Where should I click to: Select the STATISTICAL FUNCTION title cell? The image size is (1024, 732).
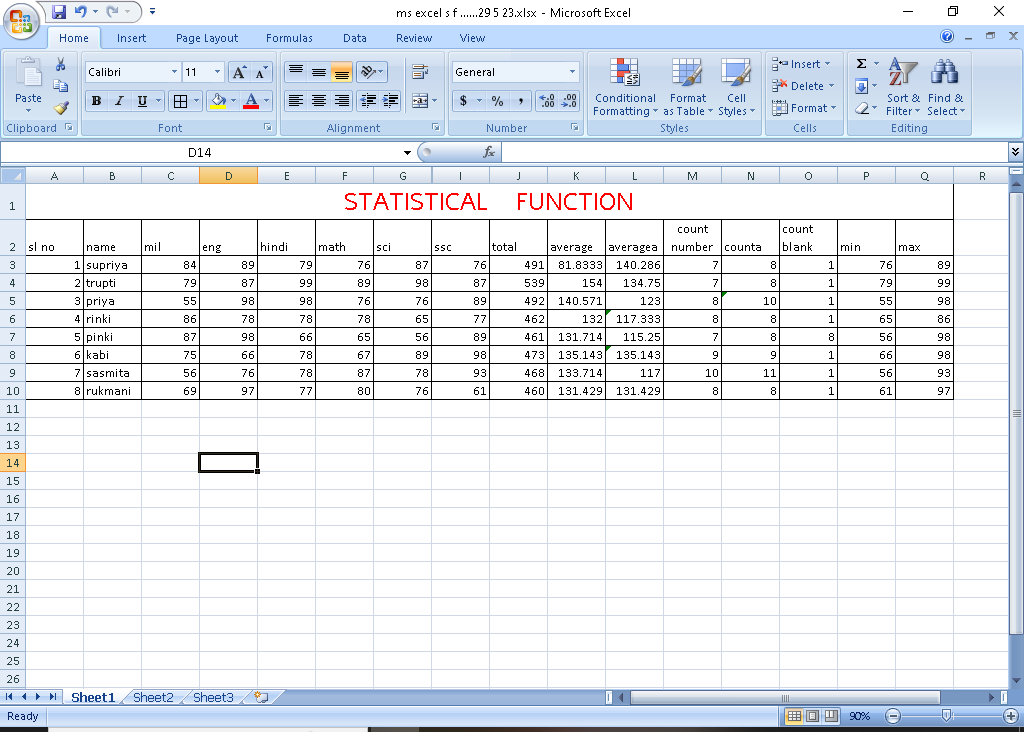(488, 202)
